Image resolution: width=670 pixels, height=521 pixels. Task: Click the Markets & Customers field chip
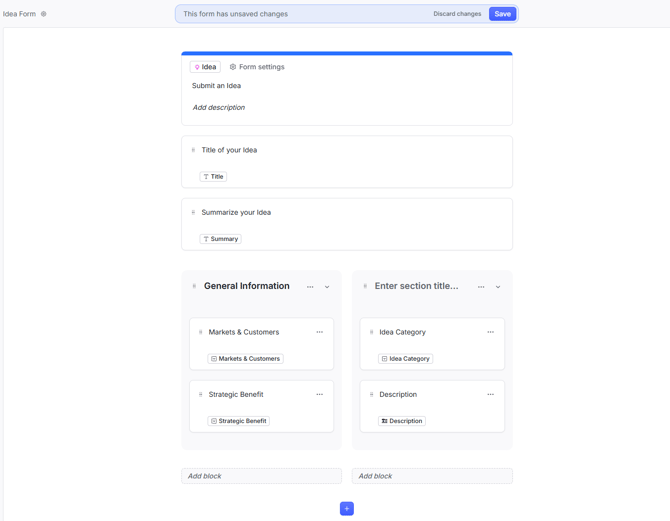pyautogui.click(x=246, y=358)
